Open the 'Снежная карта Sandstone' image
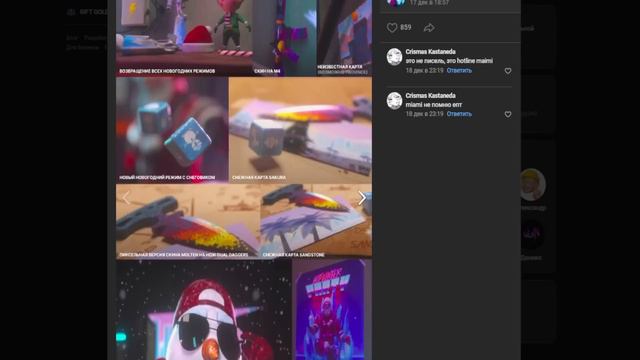This screenshot has width=640, height=360. coord(316,221)
